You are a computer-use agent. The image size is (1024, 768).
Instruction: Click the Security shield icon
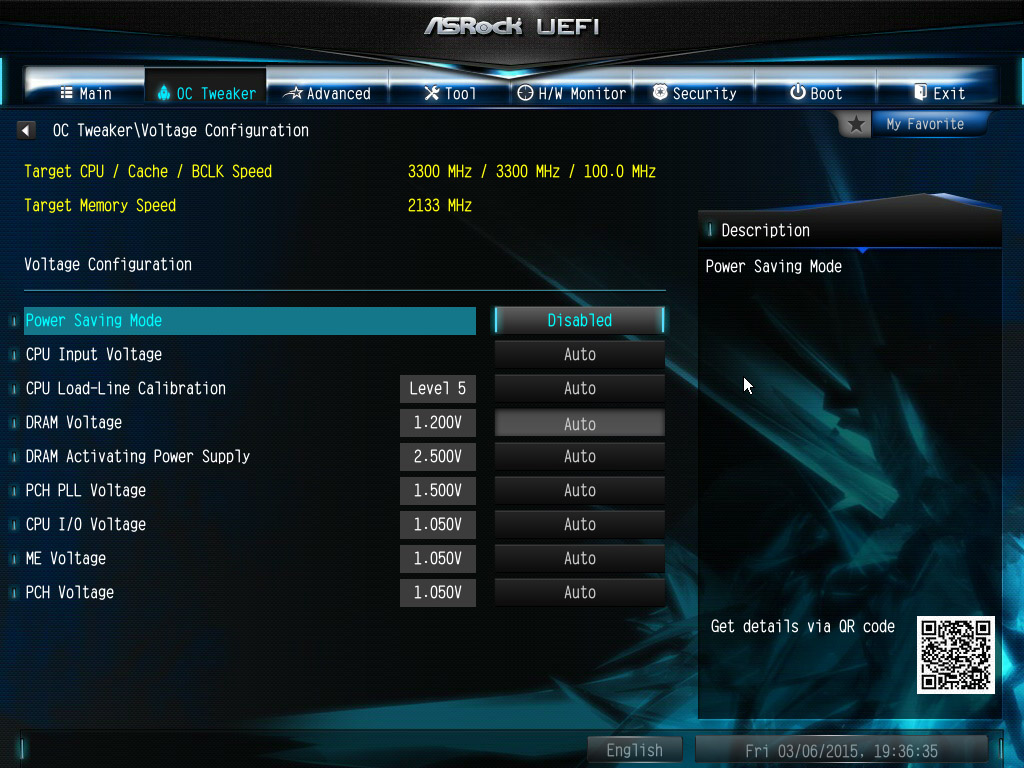click(660, 92)
